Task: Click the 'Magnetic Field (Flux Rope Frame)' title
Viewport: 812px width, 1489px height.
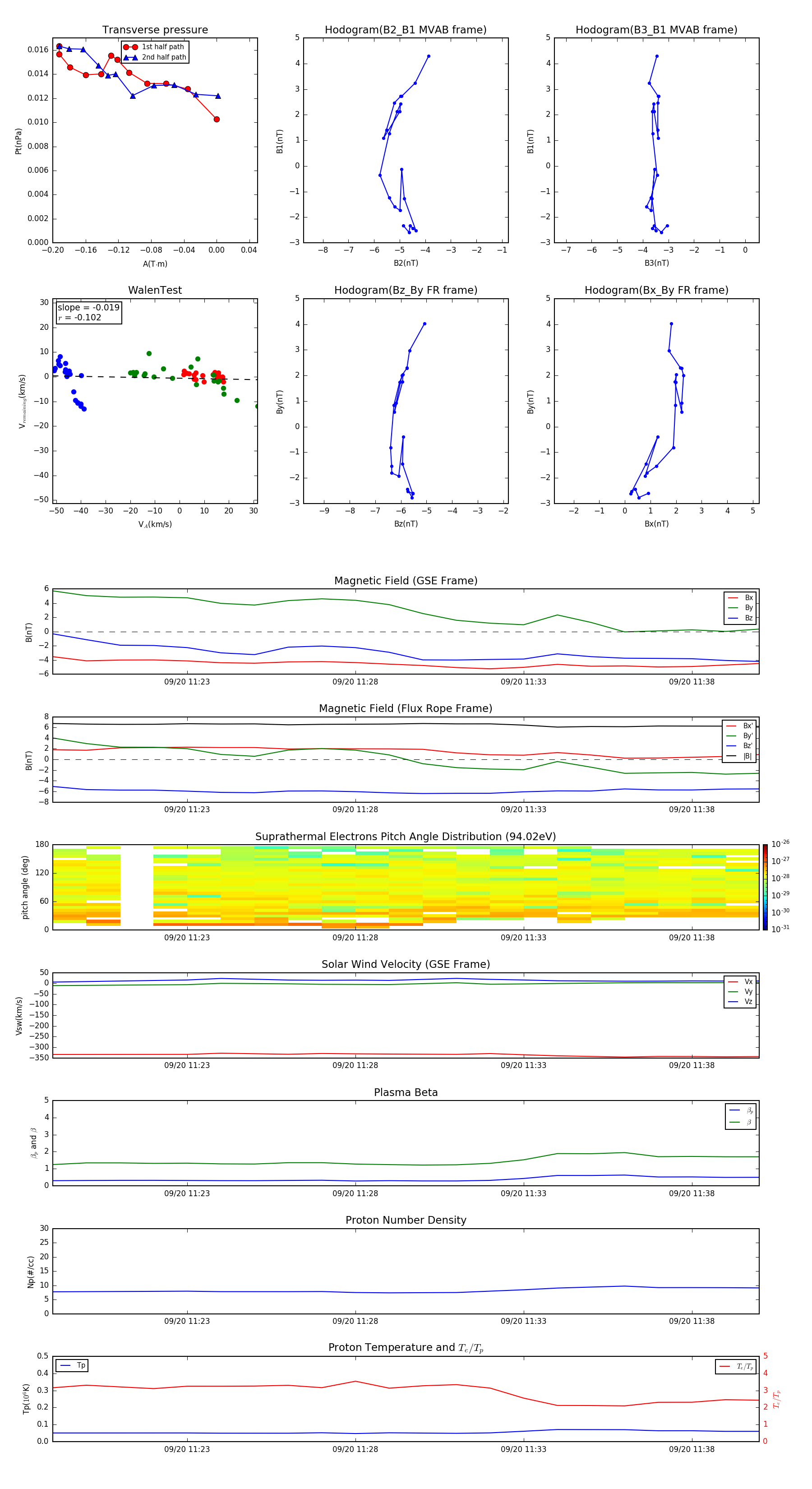Action: click(406, 709)
